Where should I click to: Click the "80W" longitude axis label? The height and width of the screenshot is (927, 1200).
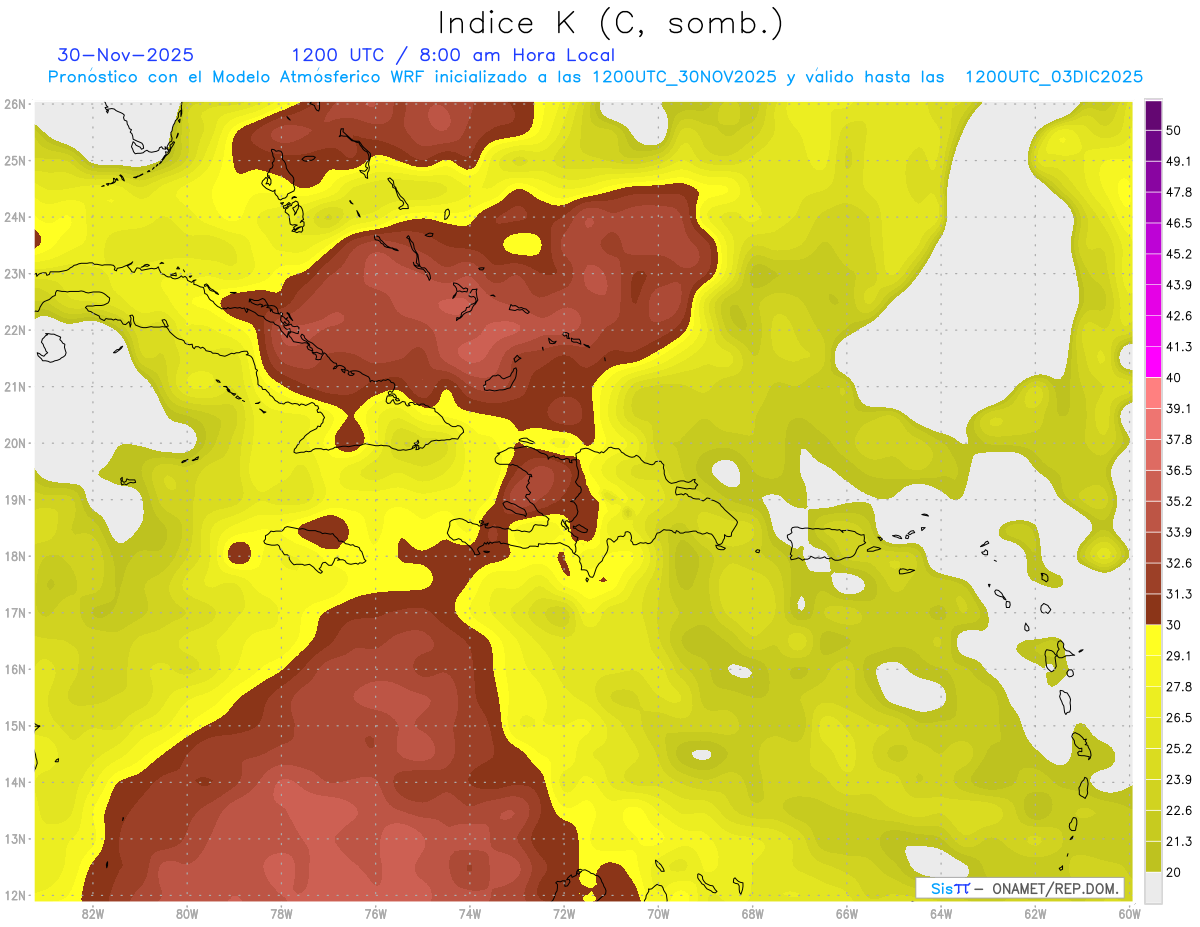coord(187,913)
